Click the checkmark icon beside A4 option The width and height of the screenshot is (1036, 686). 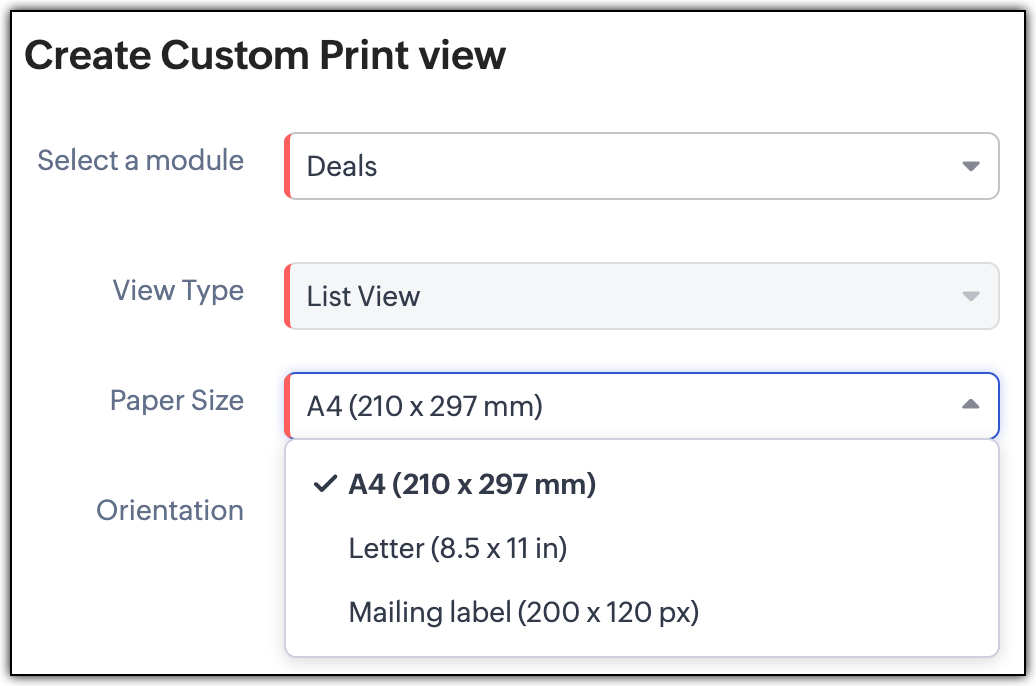coord(323,485)
